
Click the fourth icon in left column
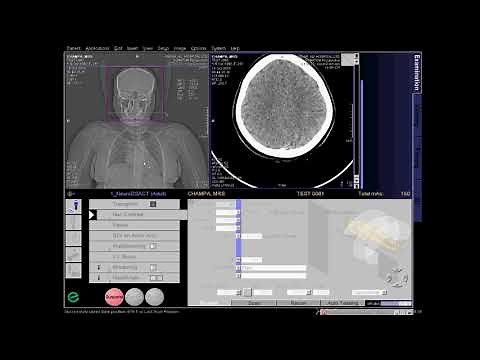pos(74,254)
